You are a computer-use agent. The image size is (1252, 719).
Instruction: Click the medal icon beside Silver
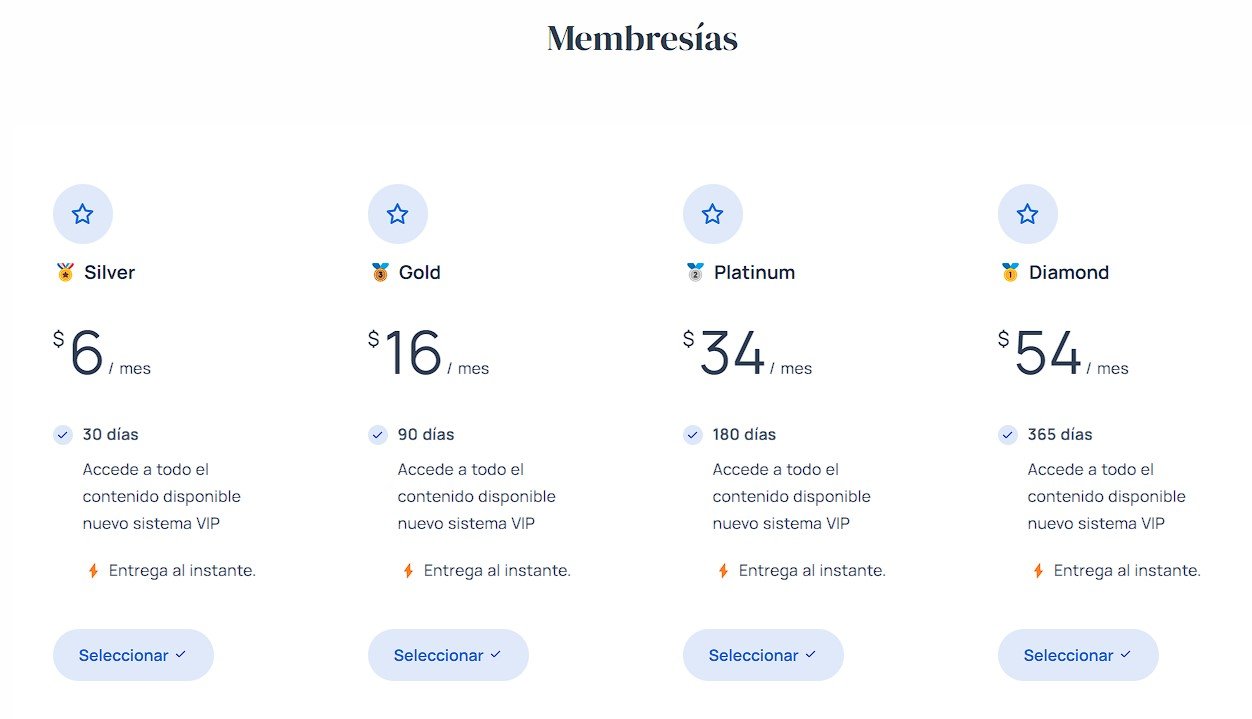pyautogui.click(x=66, y=272)
